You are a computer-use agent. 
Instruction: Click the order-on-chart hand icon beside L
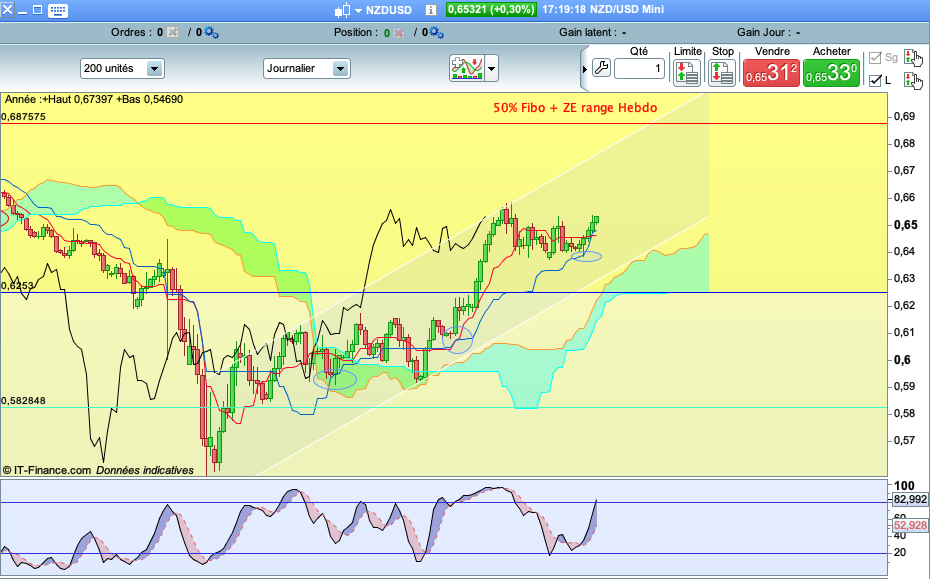tap(913, 80)
